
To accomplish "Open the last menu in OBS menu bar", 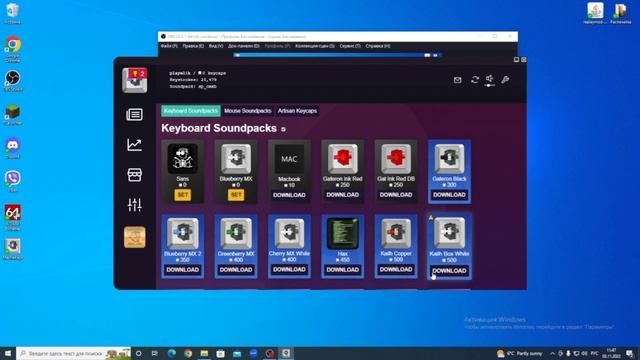I will click(378, 46).
